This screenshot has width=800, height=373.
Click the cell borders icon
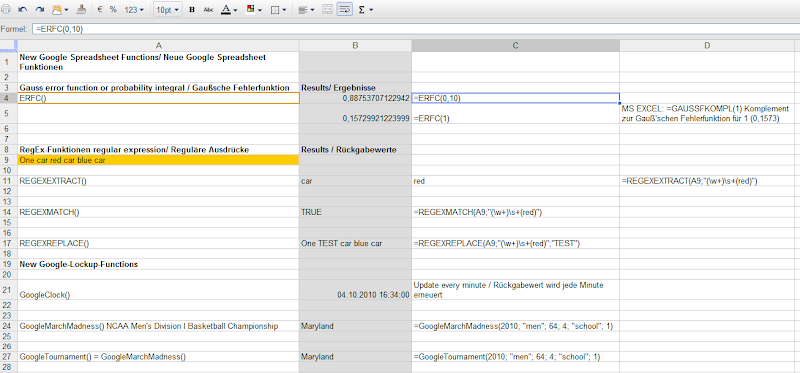pos(275,9)
